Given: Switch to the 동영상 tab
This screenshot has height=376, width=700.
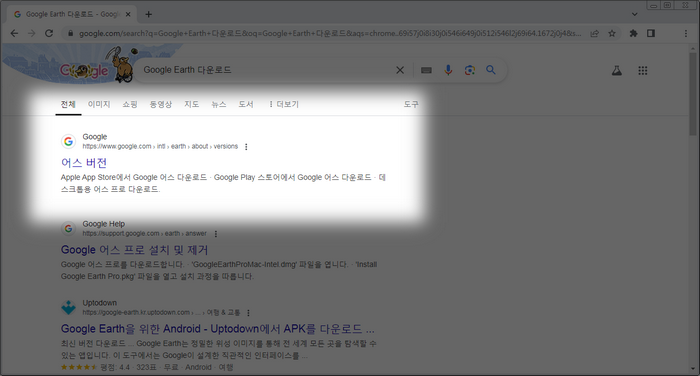Looking at the screenshot, I should click(161, 104).
